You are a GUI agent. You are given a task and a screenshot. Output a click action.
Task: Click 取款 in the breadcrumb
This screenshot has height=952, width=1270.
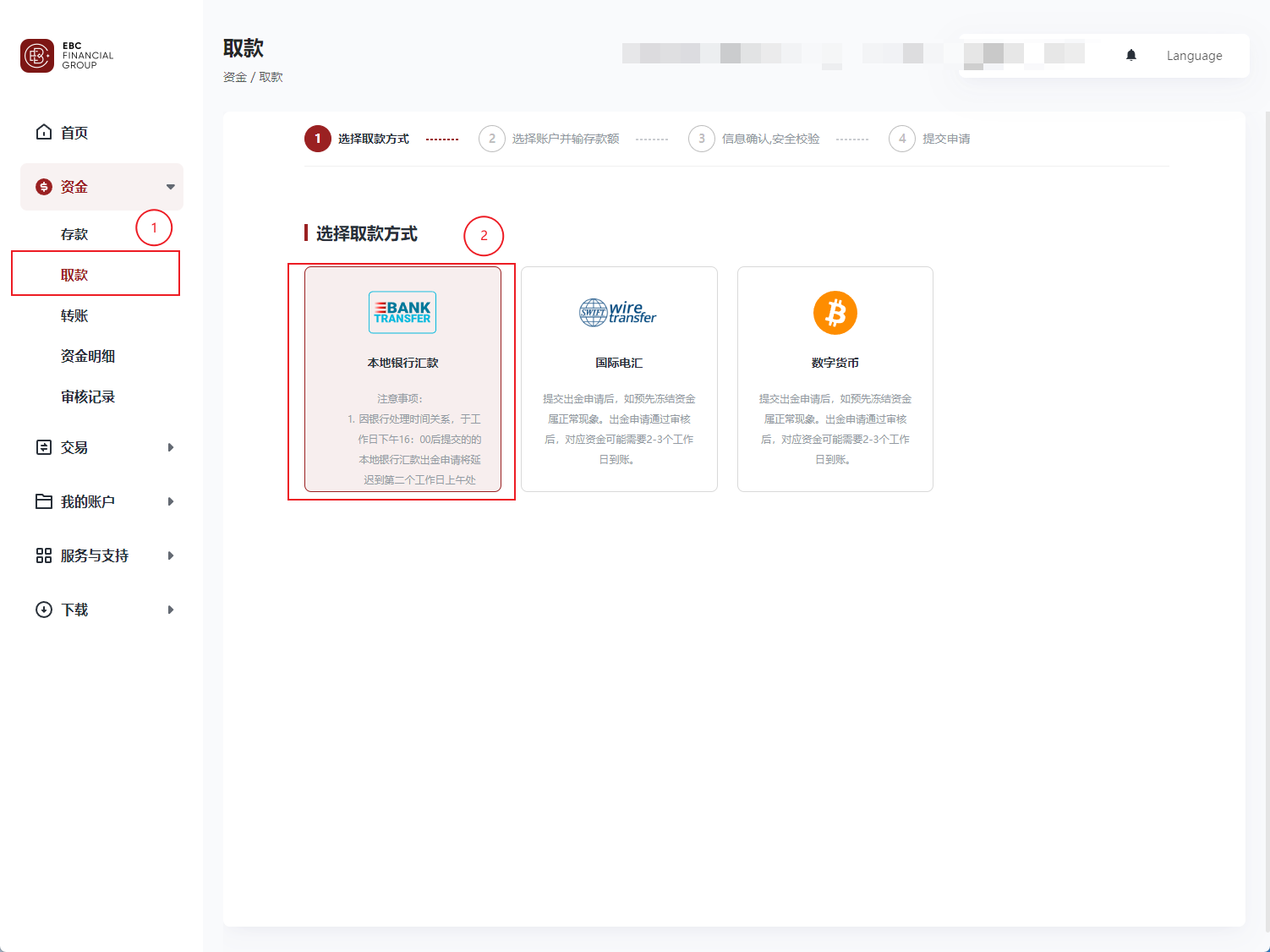pos(271,77)
